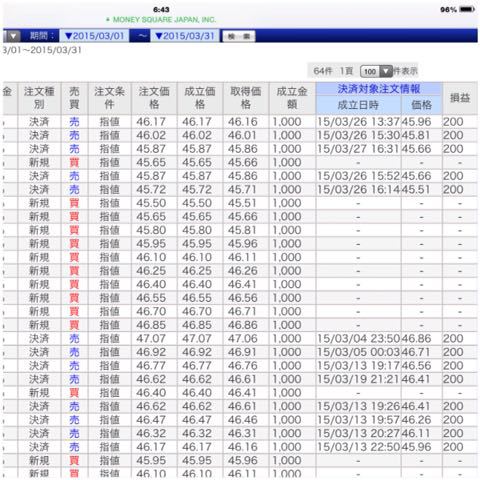The height and width of the screenshot is (480, 480).
Task: Expand the dropdown arrow left of 期間
Action: [x=13, y=36]
